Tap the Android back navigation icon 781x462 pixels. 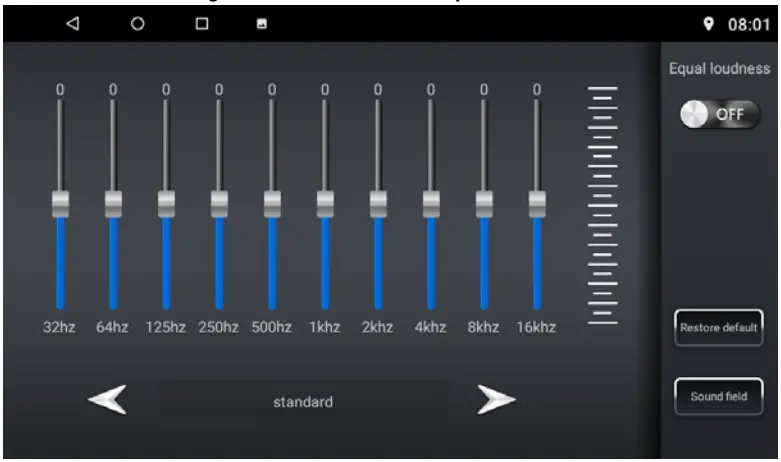[73, 23]
